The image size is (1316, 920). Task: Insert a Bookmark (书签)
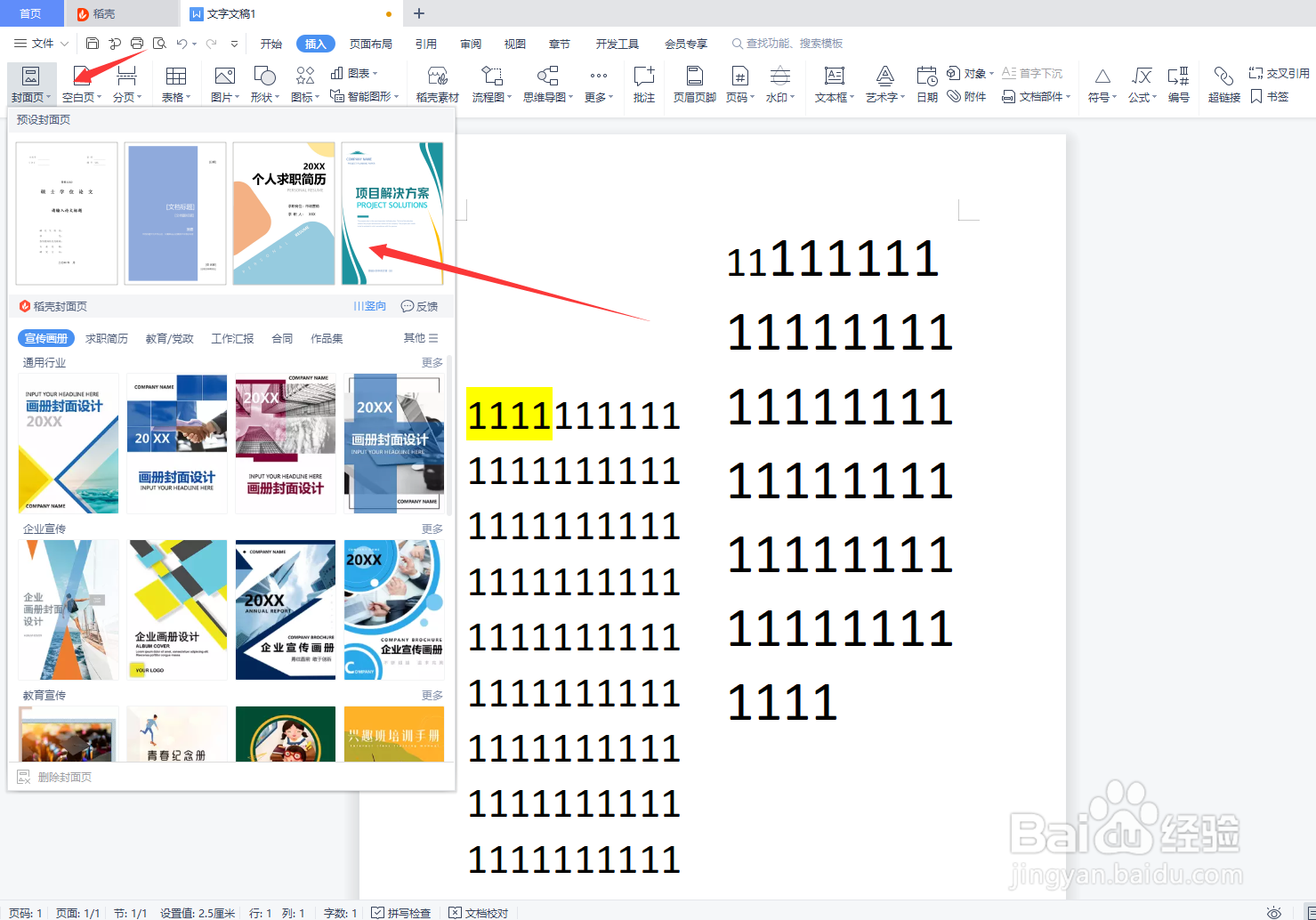pyautogui.click(x=1270, y=96)
